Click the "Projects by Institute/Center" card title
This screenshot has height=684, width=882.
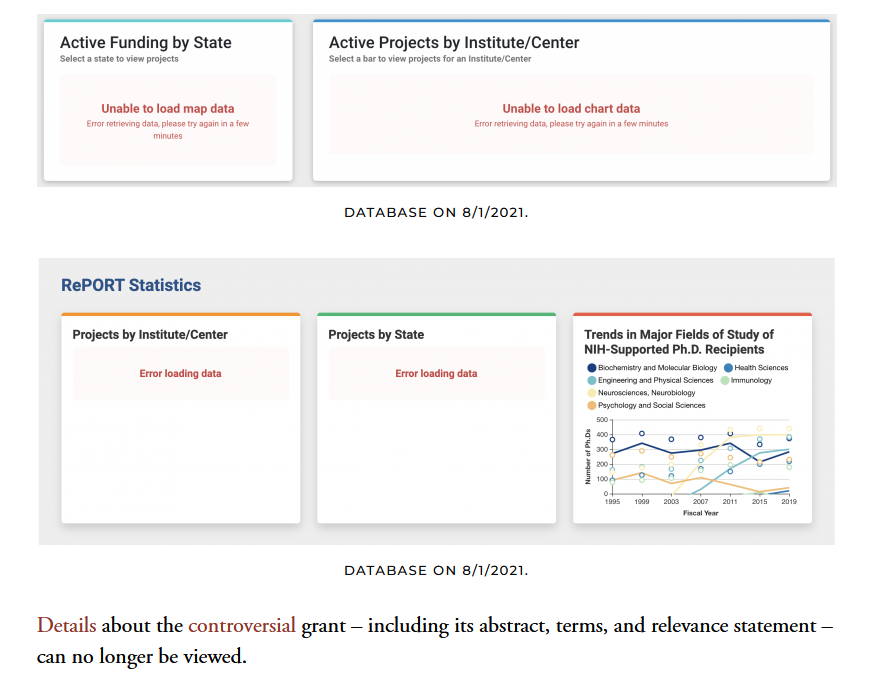click(150, 335)
